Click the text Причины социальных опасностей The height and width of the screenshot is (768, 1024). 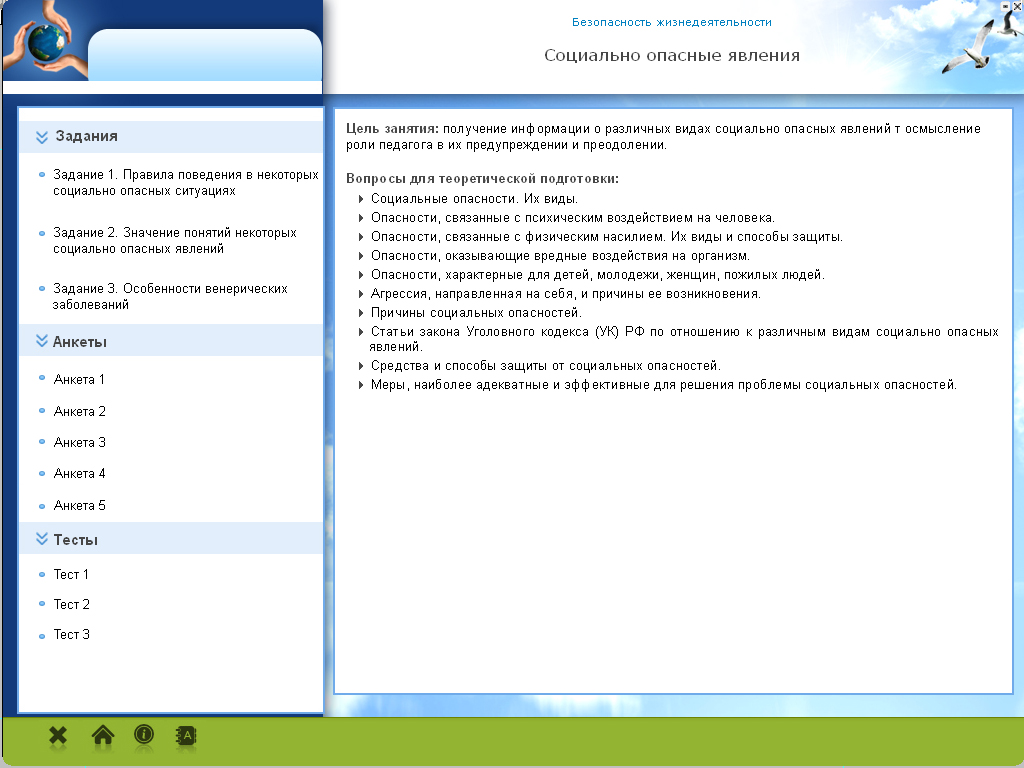(x=476, y=313)
